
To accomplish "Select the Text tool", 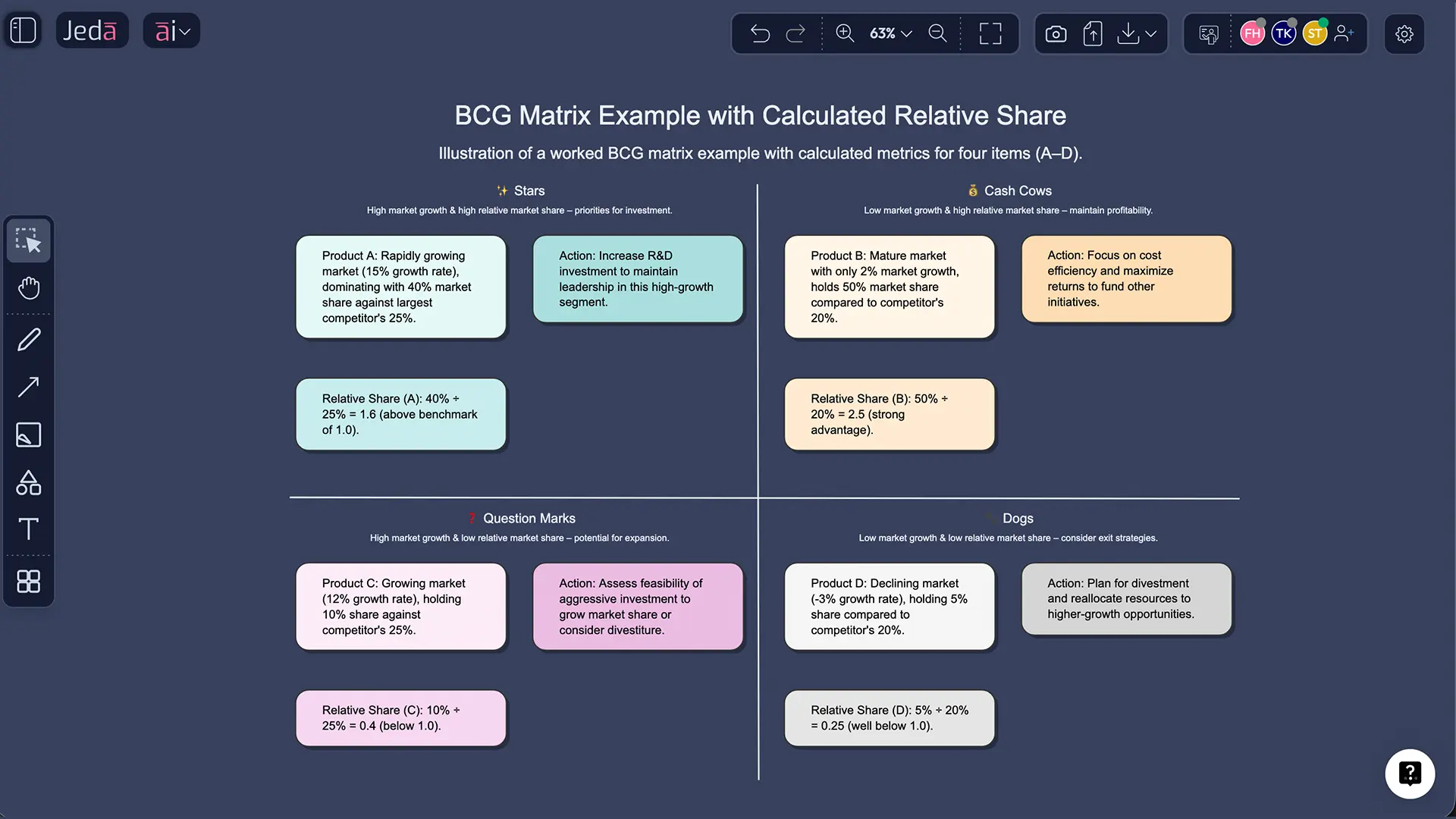I will pos(29,529).
